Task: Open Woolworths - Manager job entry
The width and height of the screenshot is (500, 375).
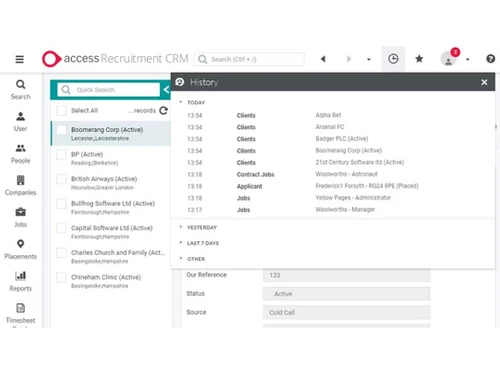Action: (x=345, y=209)
